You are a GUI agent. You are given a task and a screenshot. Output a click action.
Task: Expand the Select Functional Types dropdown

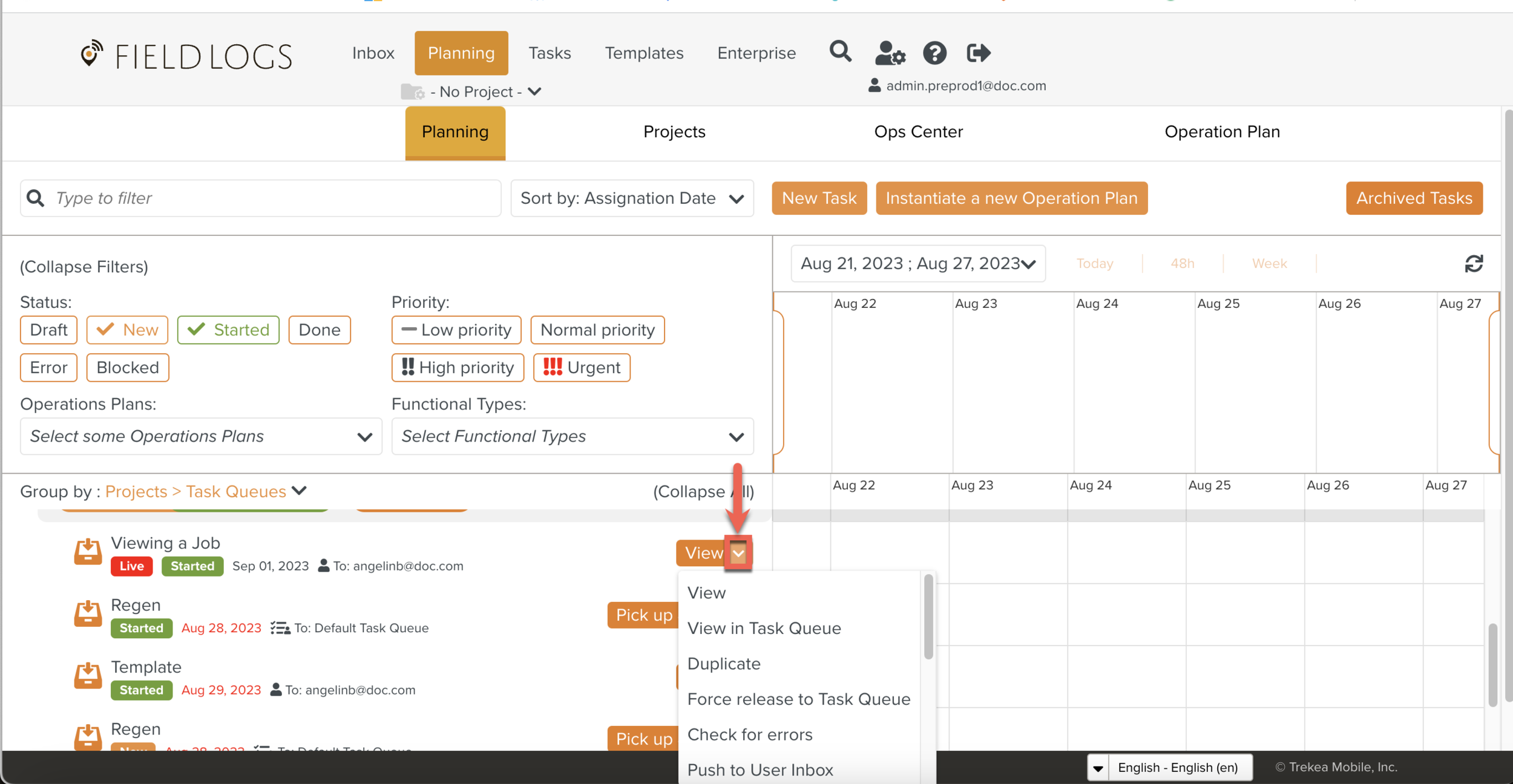pyautogui.click(x=572, y=436)
